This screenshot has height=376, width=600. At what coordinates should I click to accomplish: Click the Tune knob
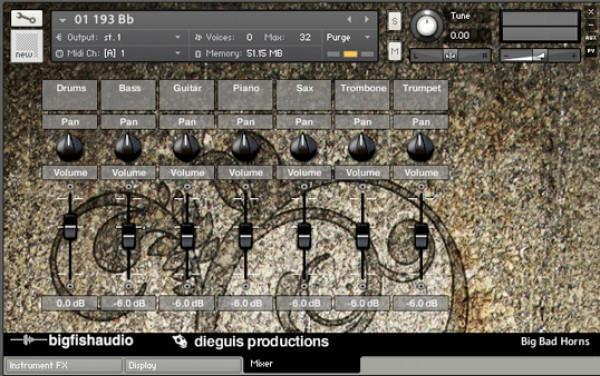coord(426,26)
